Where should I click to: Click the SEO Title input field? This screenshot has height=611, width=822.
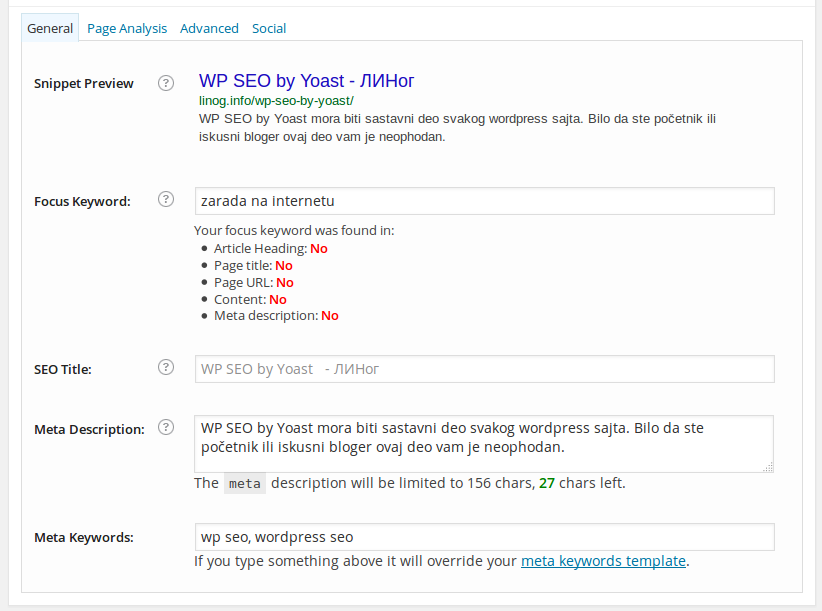[x=484, y=369]
